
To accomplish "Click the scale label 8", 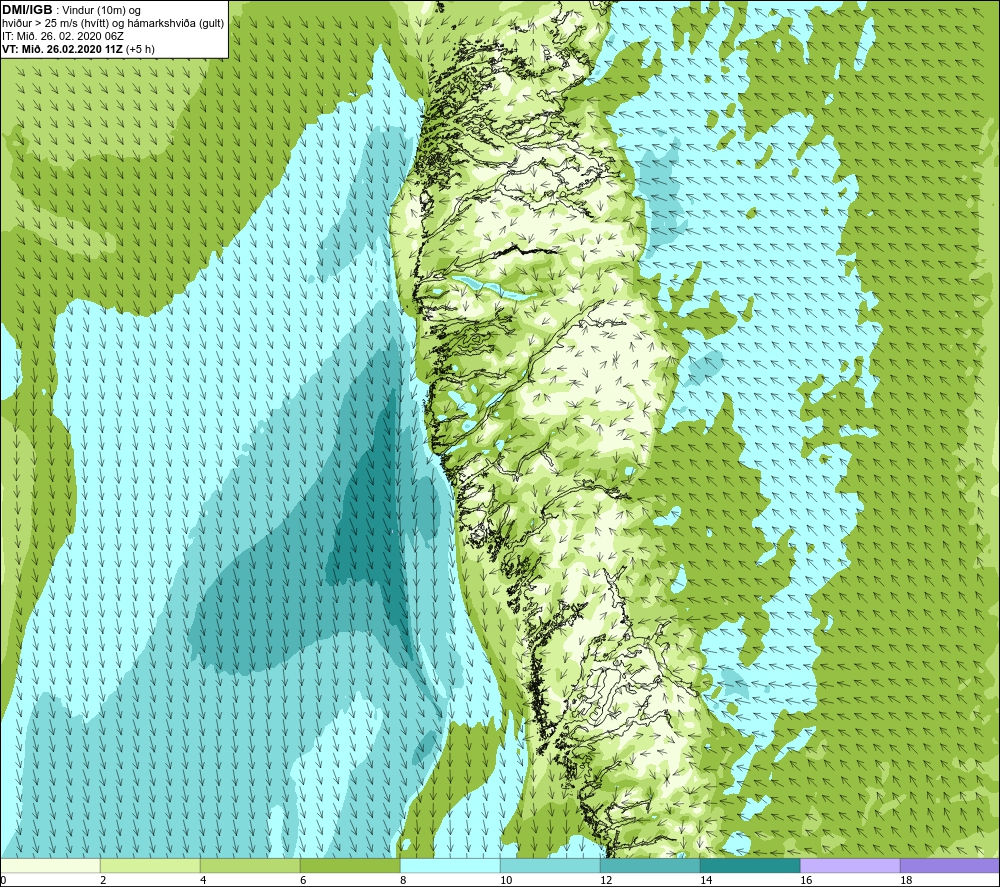I will pyautogui.click(x=403, y=881).
